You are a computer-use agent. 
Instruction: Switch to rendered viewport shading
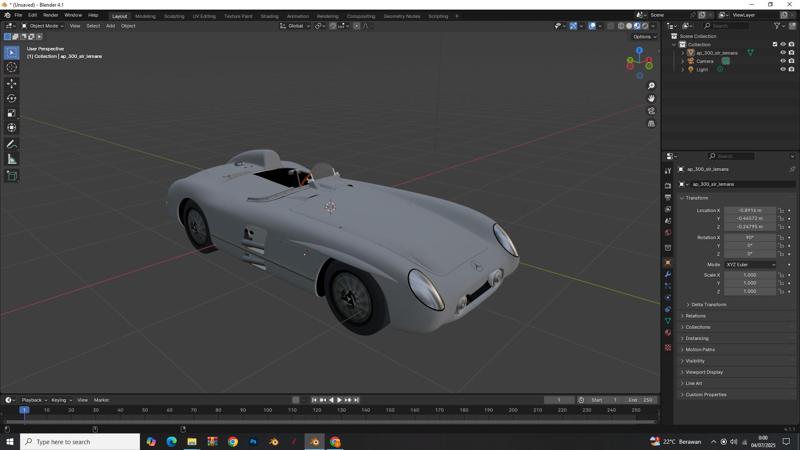pos(645,26)
